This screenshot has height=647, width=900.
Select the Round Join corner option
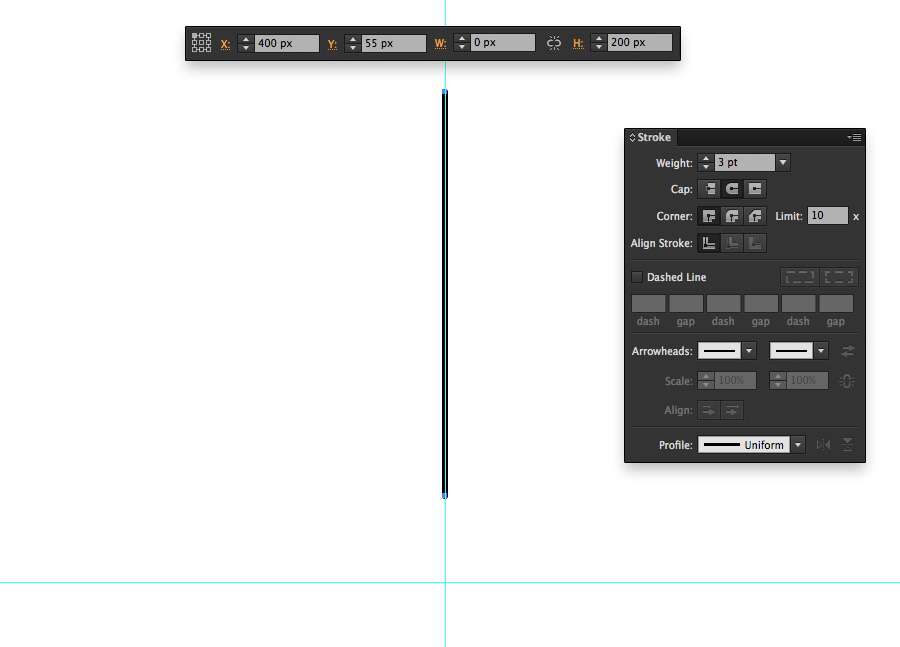[731, 215]
